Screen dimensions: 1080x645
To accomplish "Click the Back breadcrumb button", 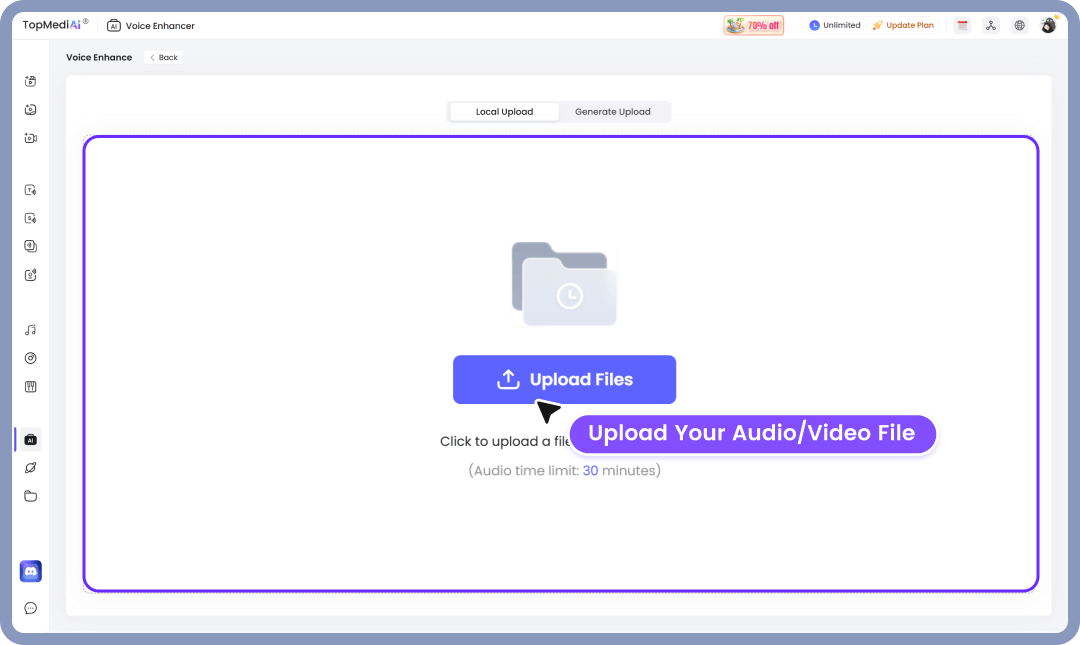I will coord(162,57).
